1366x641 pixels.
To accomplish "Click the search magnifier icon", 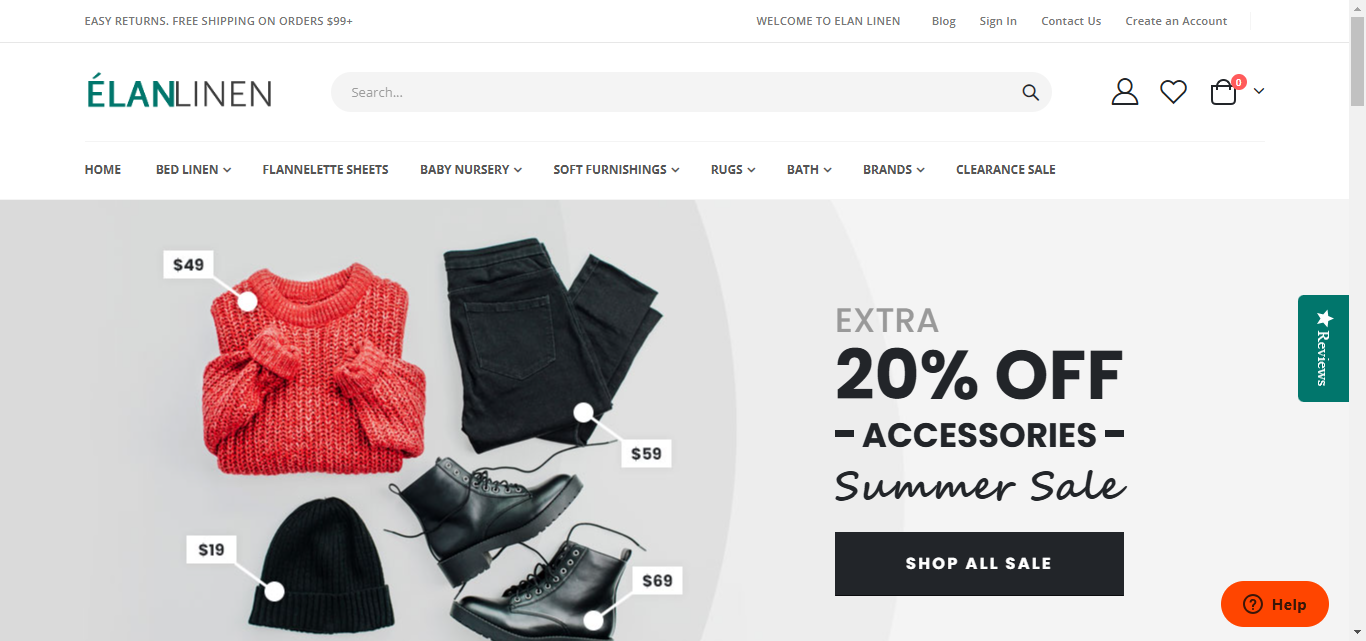I will tap(1030, 92).
